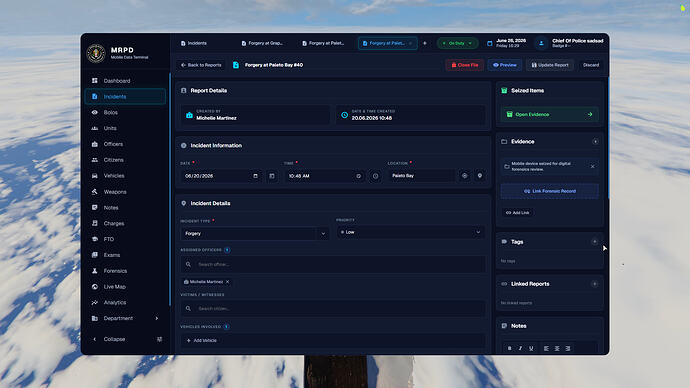This screenshot has width=690, height=388.
Task: Switch to the Forgery at Grap... tab
Action: 262,43
